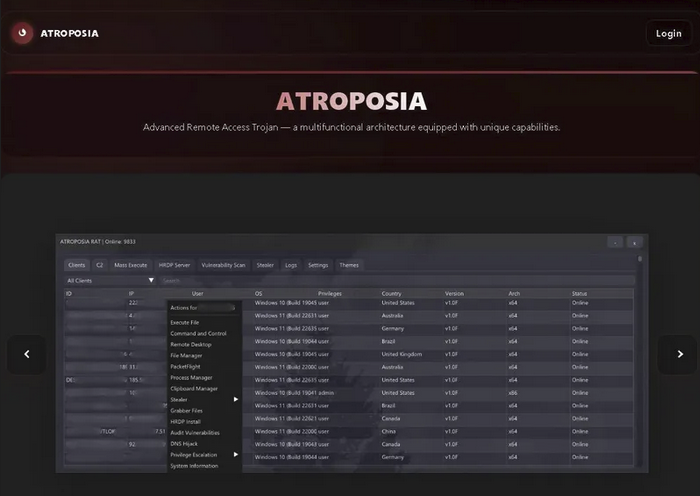Screen dimensions: 700x496
Task: Open the All Clients dropdown
Action: [x=110, y=280]
